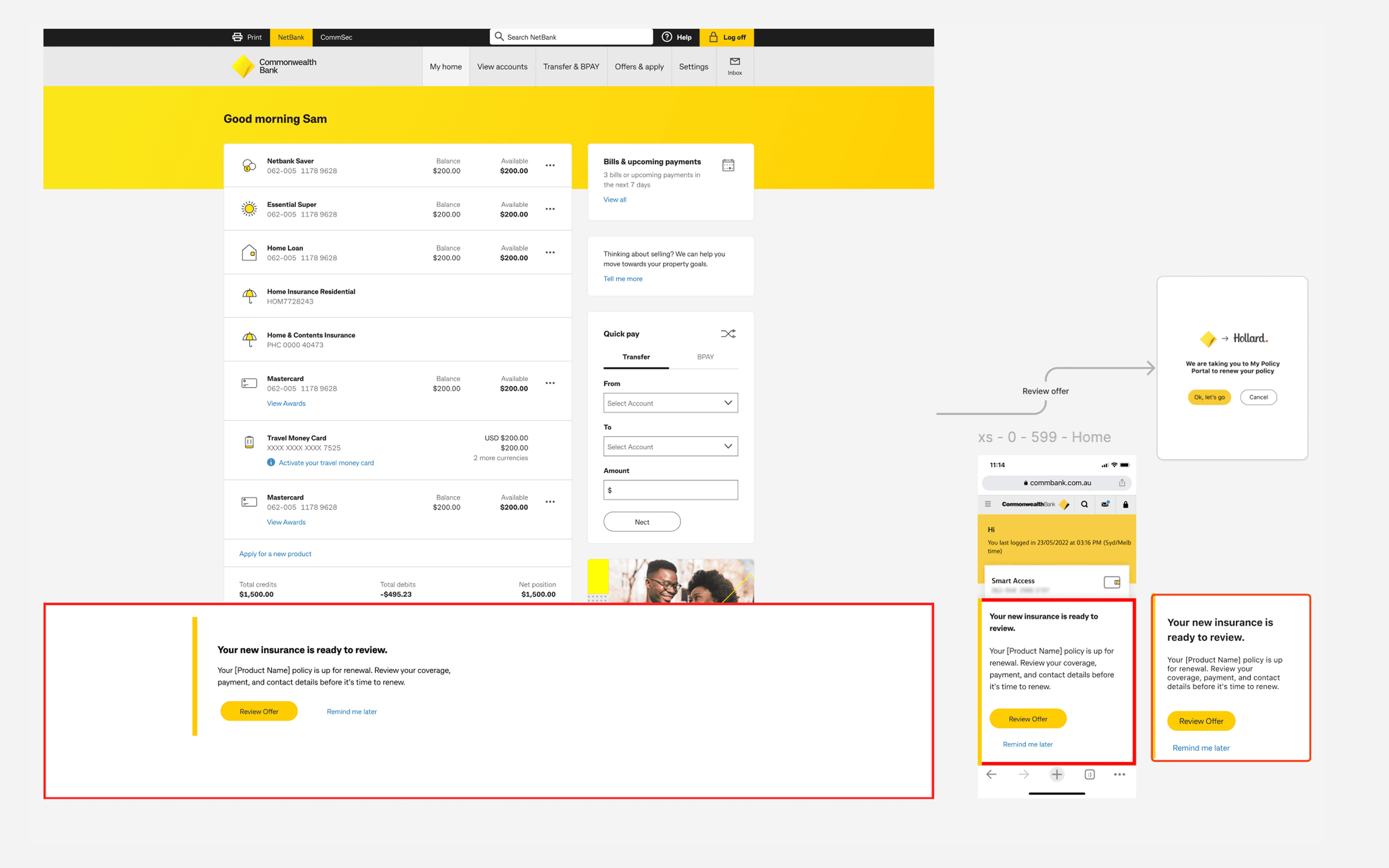Switch to the BPAY tab

pos(705,356)
